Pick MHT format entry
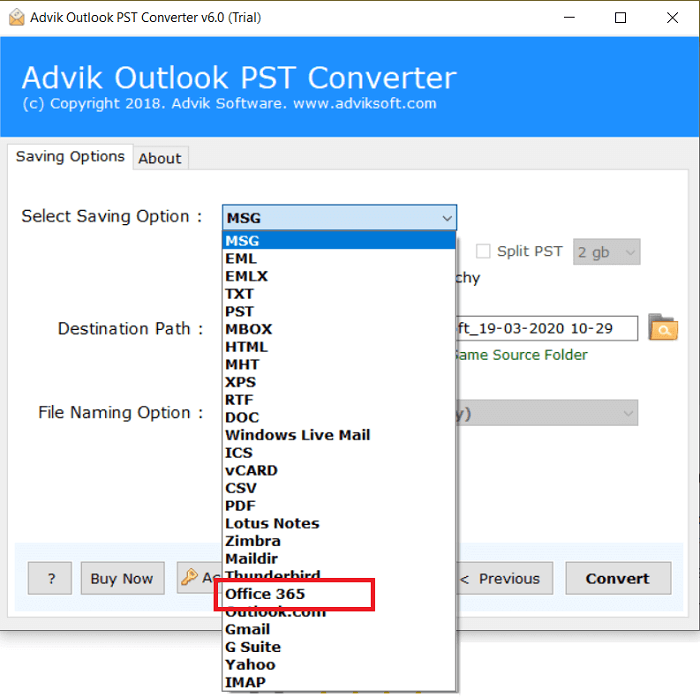The height and width of the screenshot is (697, 700). [339, 364]
